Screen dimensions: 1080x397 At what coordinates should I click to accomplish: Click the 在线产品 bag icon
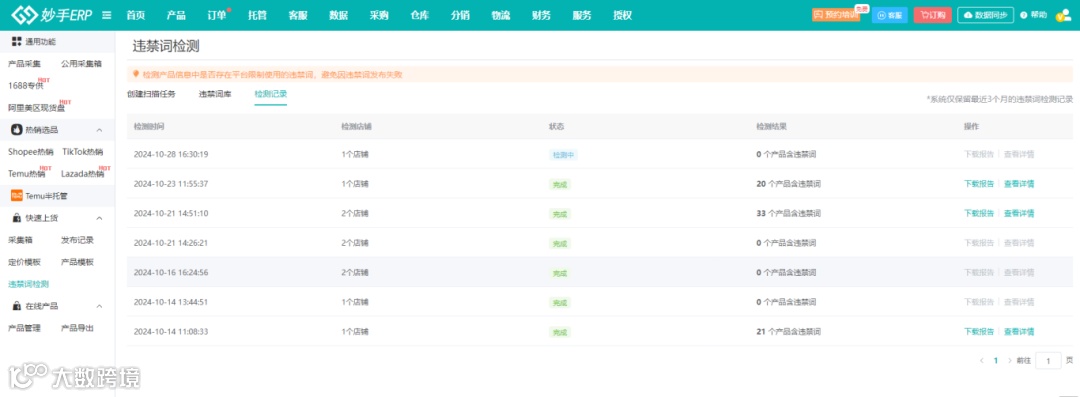[17, 306]
